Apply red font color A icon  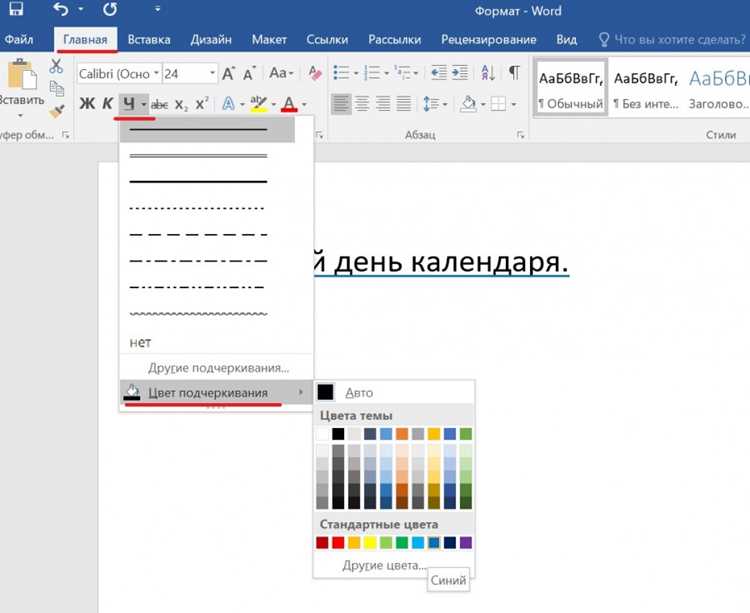[x=289, y=104]
